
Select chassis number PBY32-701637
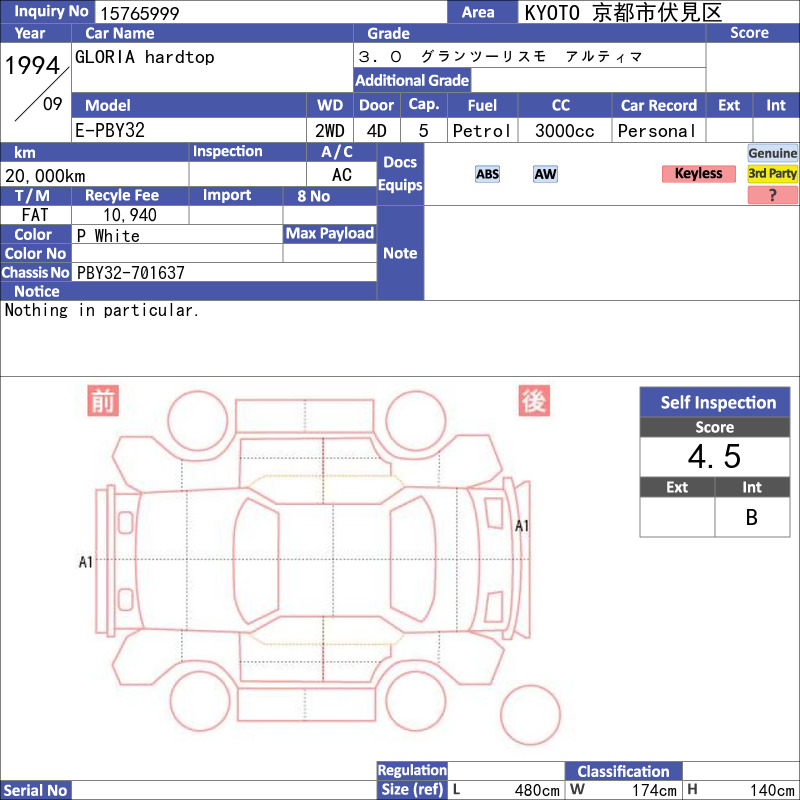pos(131,272)
